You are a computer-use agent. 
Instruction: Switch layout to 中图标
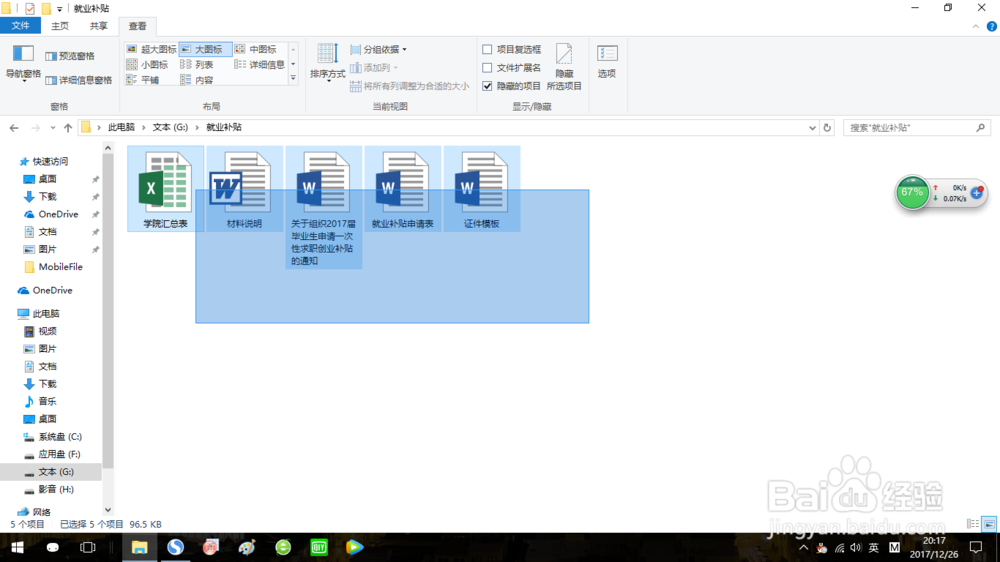255,49
